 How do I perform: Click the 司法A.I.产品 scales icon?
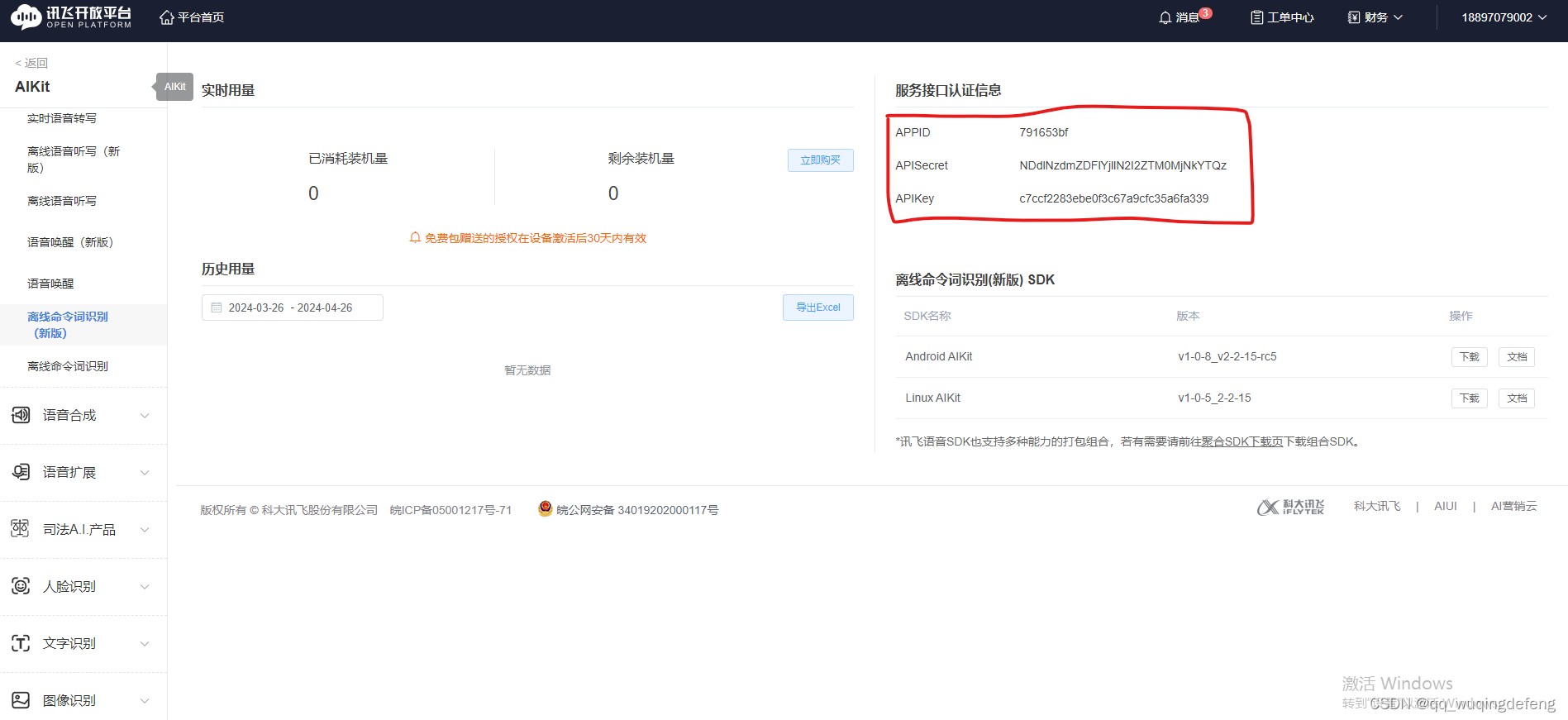pyautogui.click(x=21, y=529)
